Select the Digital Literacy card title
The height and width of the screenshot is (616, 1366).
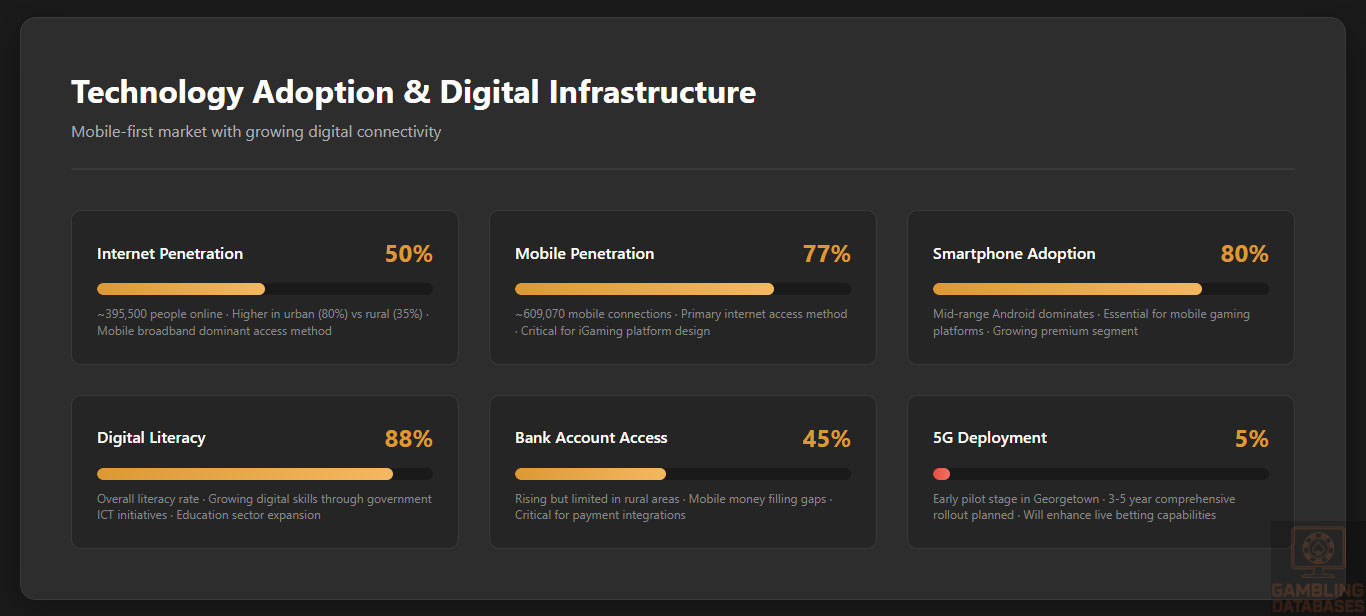pos(151,438)
